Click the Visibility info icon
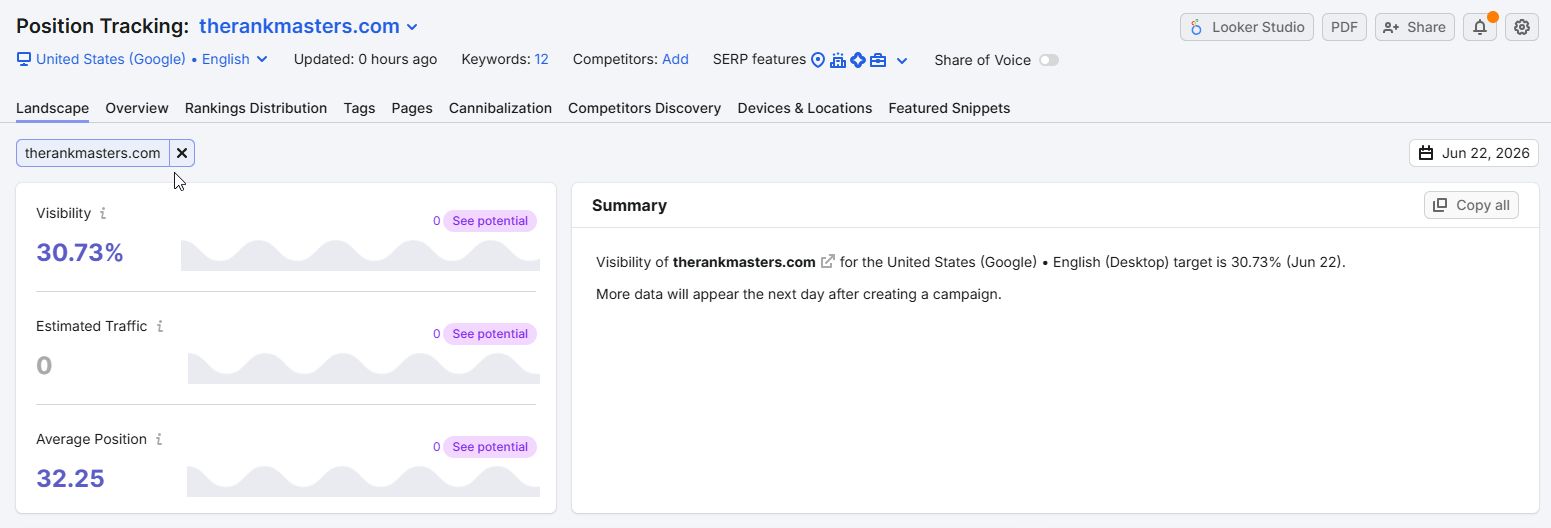The height and width of the screenshot is (528, 1551). [x=103, y=213]
